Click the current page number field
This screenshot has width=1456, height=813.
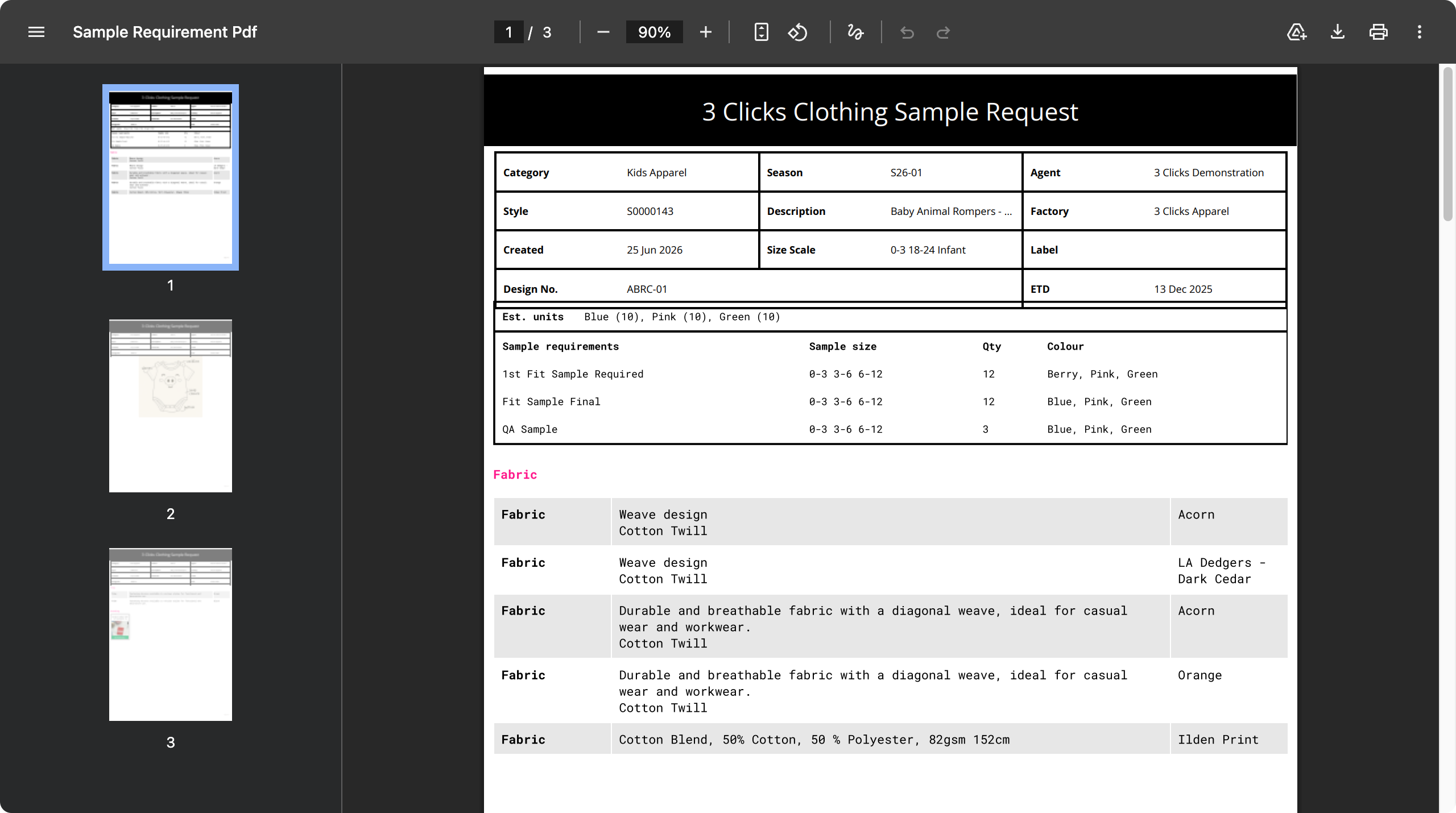(508, 32)
